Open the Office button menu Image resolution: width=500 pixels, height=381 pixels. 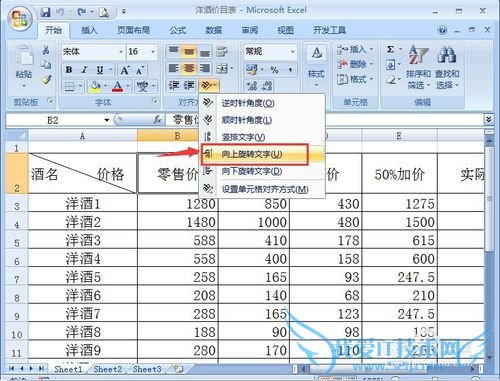[20, 18]
